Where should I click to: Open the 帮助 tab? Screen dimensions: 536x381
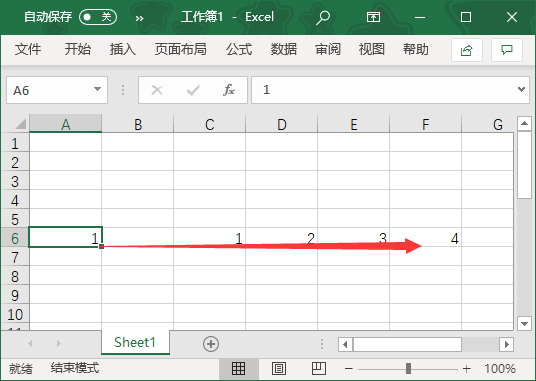415,50
